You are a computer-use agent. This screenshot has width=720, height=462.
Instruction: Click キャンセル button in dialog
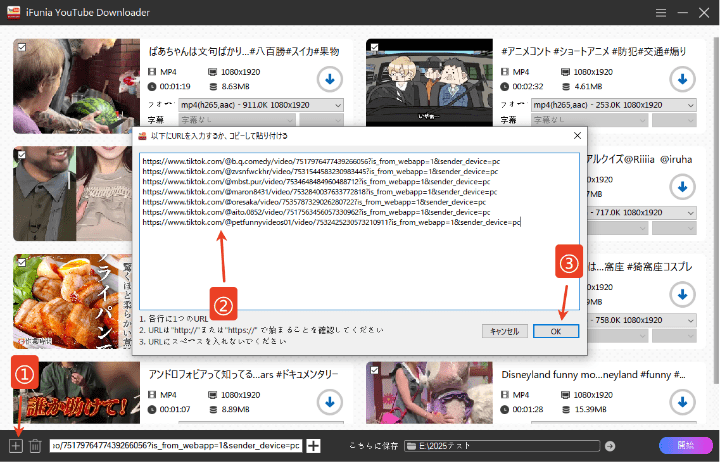[505, 331]
